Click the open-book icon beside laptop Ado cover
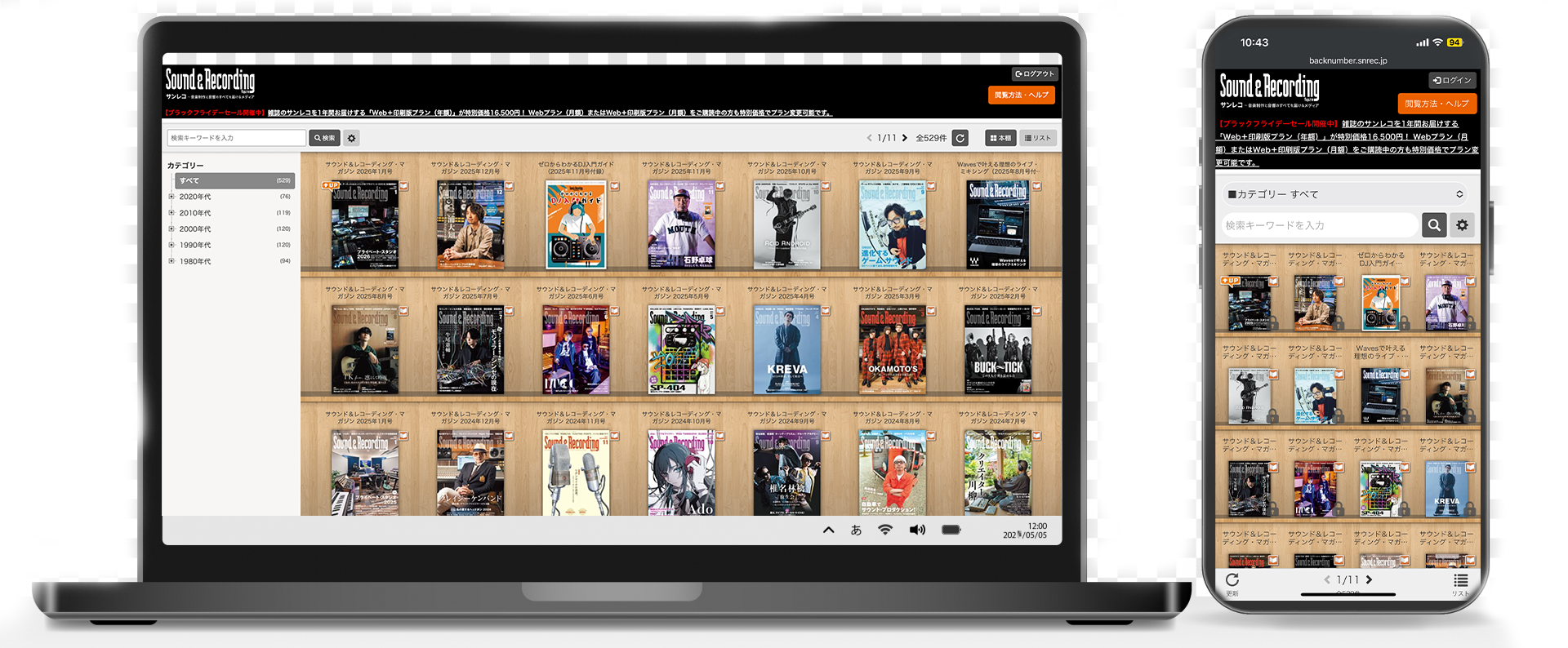1568x648 pixels. [719, 436]
